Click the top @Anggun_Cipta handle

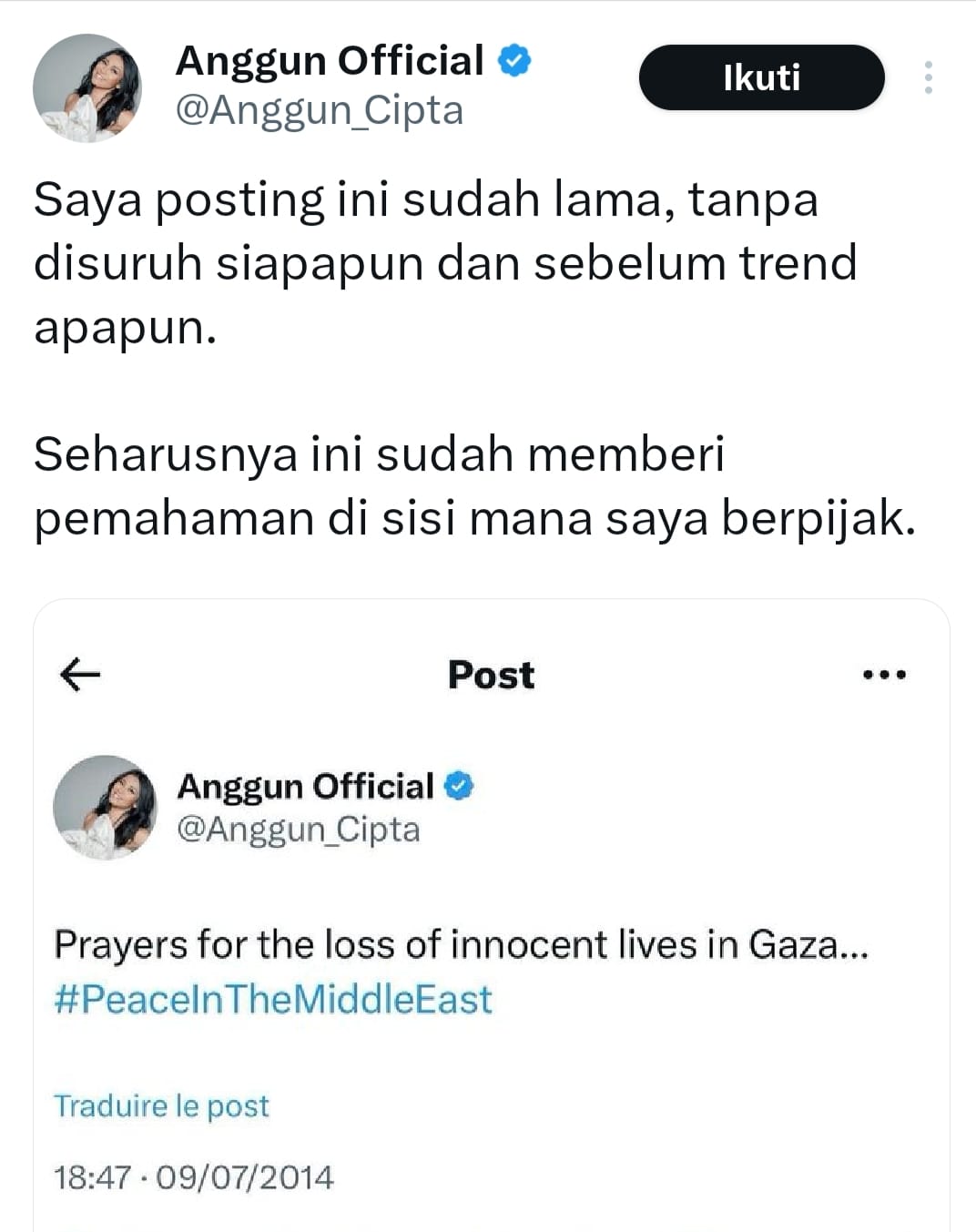pyautogui.click(x=319, y=111)
